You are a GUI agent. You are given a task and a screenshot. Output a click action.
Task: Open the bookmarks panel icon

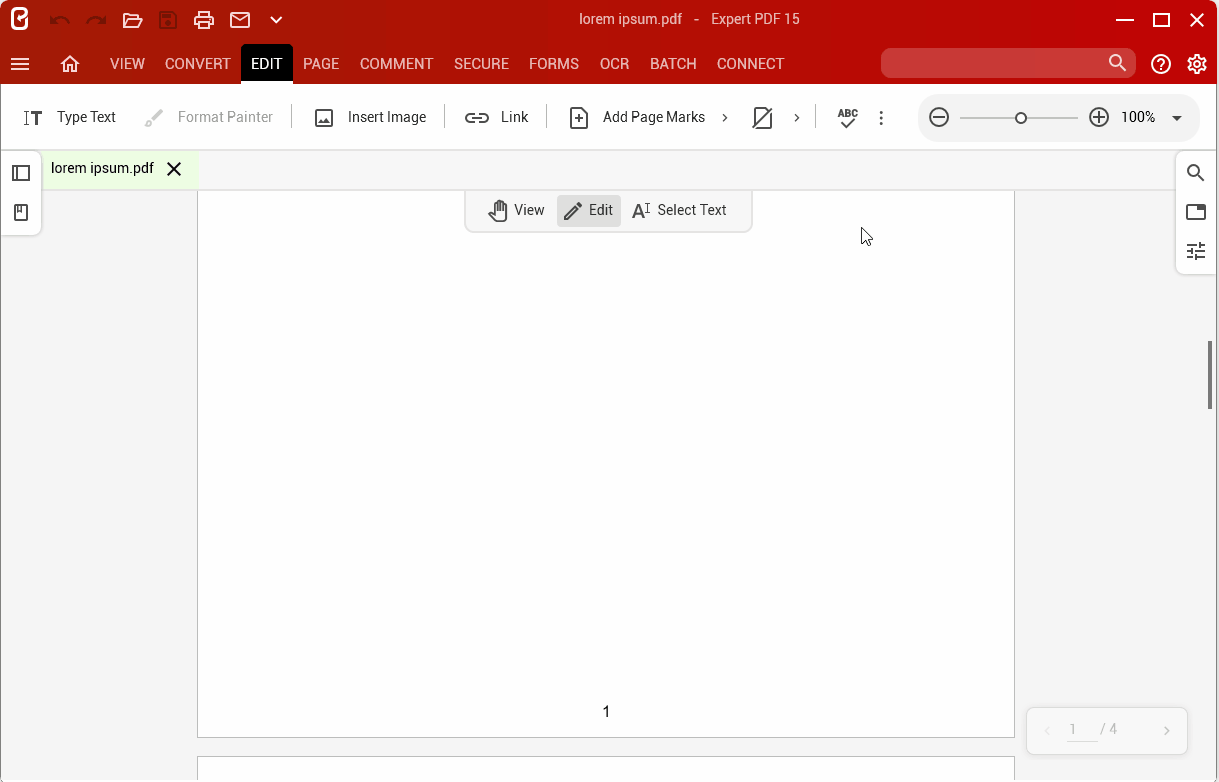pos(21,212)
